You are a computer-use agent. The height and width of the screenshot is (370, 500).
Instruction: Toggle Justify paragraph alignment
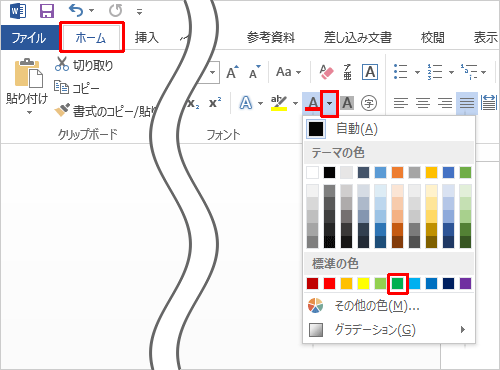click(467, 103)
